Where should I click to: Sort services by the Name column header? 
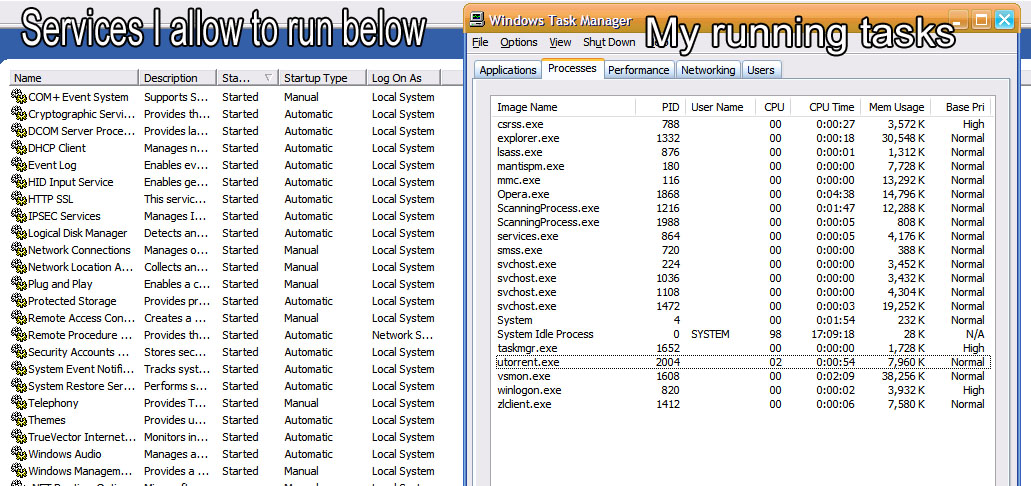(x=74, y=78)
